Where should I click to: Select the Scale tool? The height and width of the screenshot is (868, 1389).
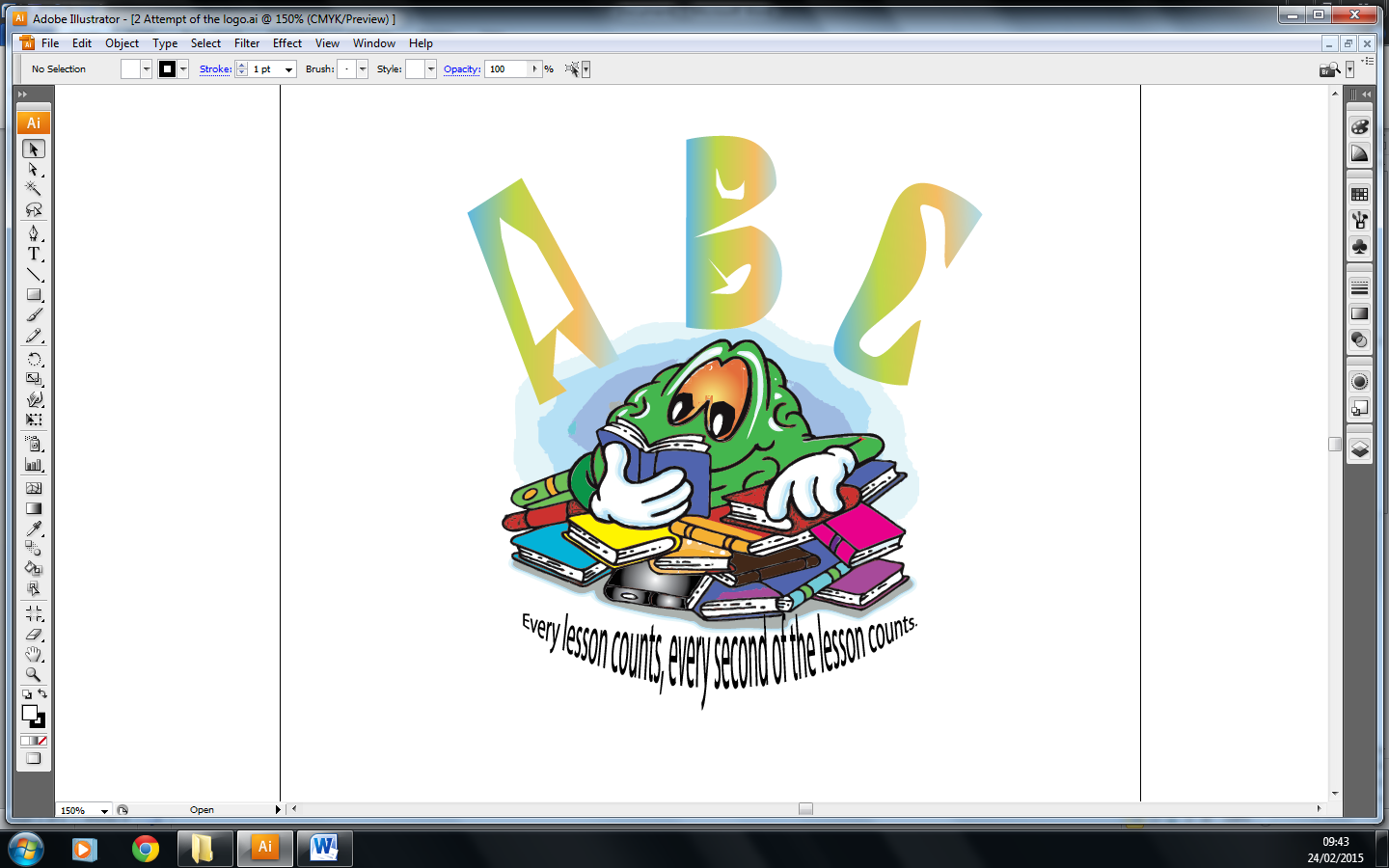(x=34, y=379)
